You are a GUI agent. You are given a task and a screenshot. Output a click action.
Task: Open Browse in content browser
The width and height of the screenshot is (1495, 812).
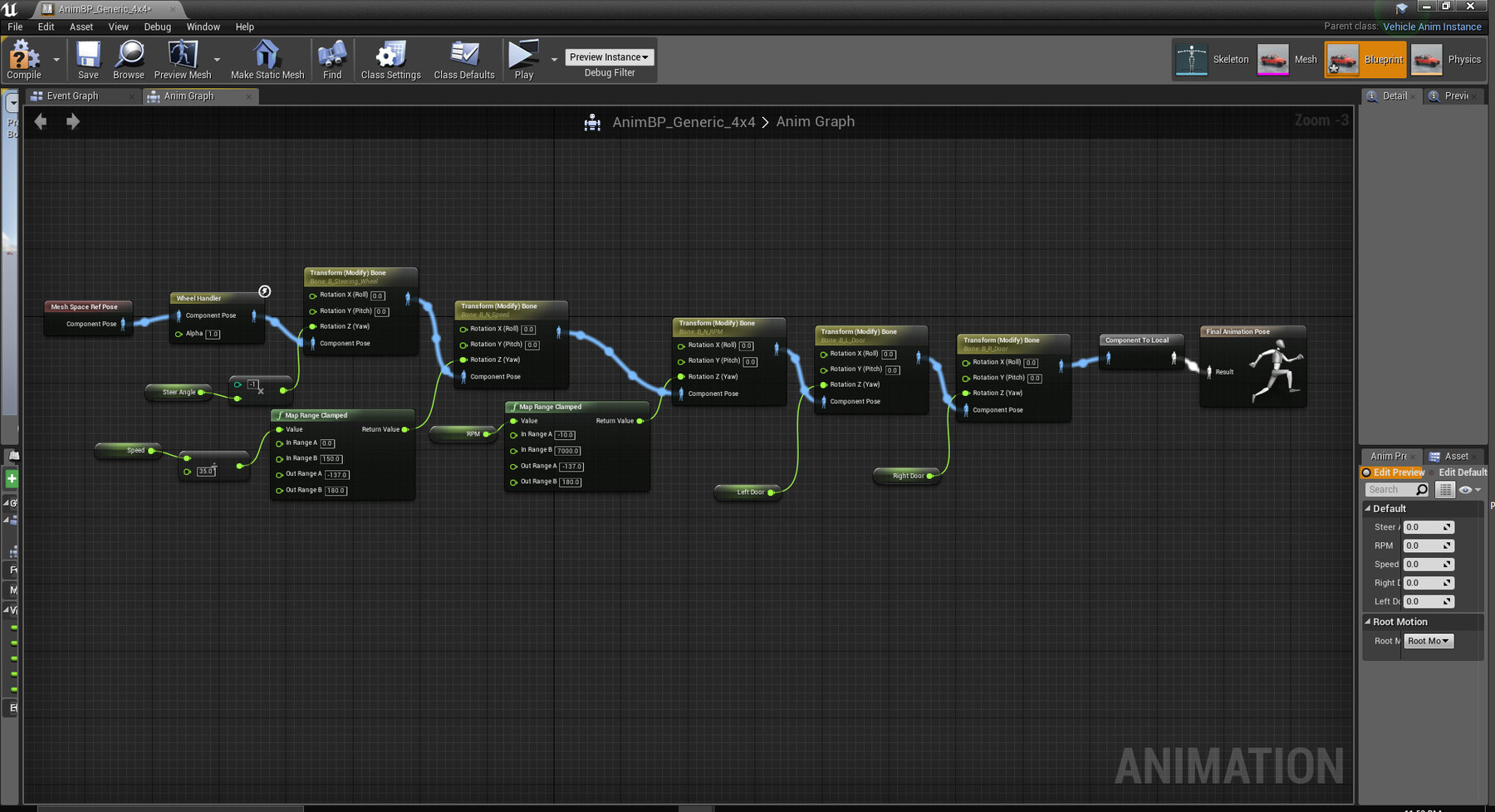129,55
